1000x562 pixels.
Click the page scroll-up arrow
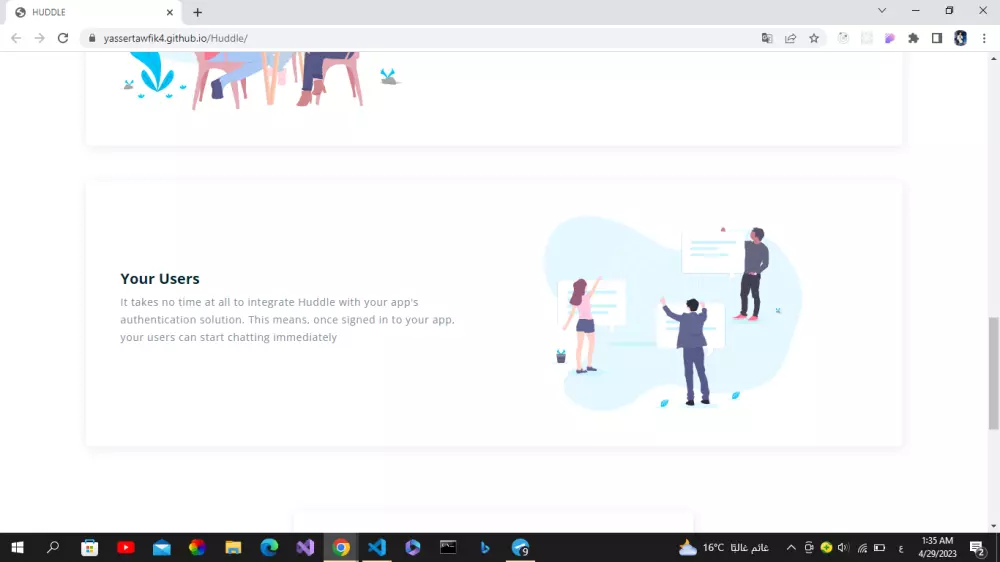coord(994,58)
